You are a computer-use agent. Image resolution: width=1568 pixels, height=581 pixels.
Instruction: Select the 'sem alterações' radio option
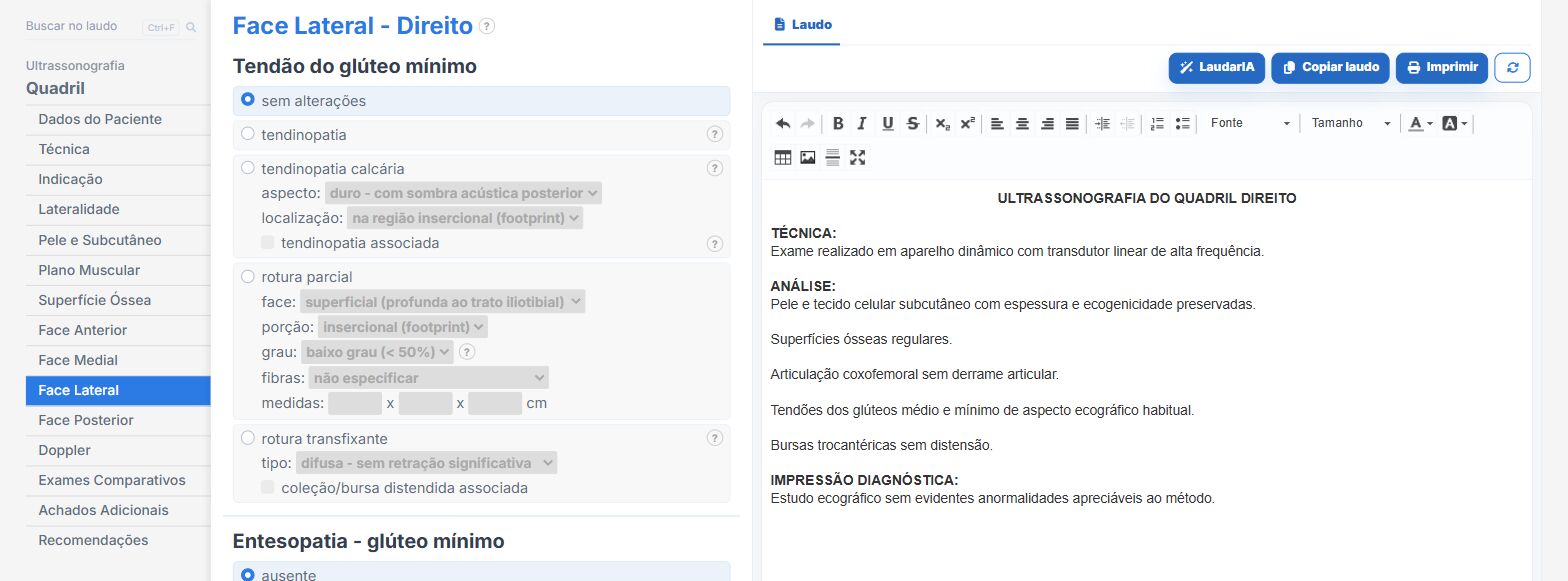point(248,100)
